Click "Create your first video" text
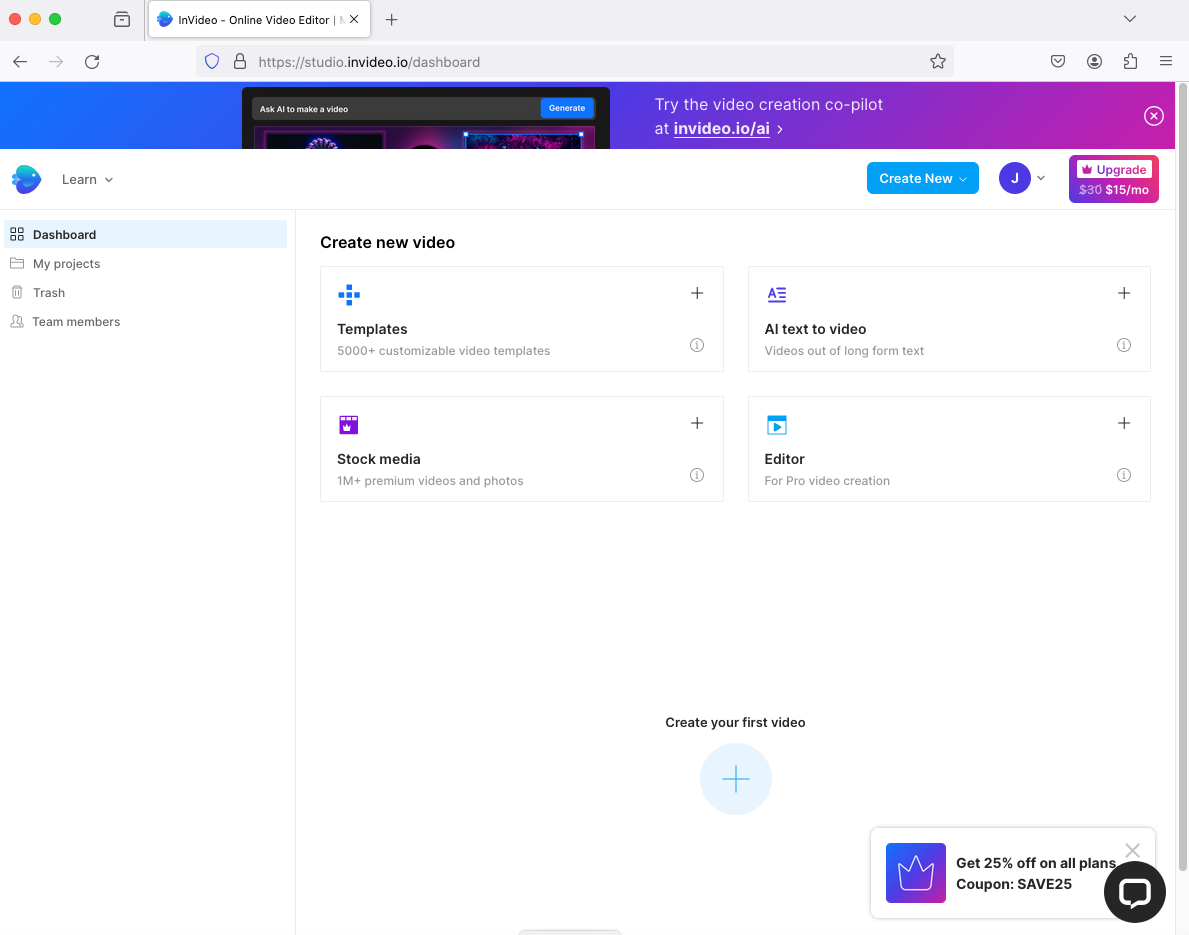This screenshot has height=935, width=1189. (735, 723)
